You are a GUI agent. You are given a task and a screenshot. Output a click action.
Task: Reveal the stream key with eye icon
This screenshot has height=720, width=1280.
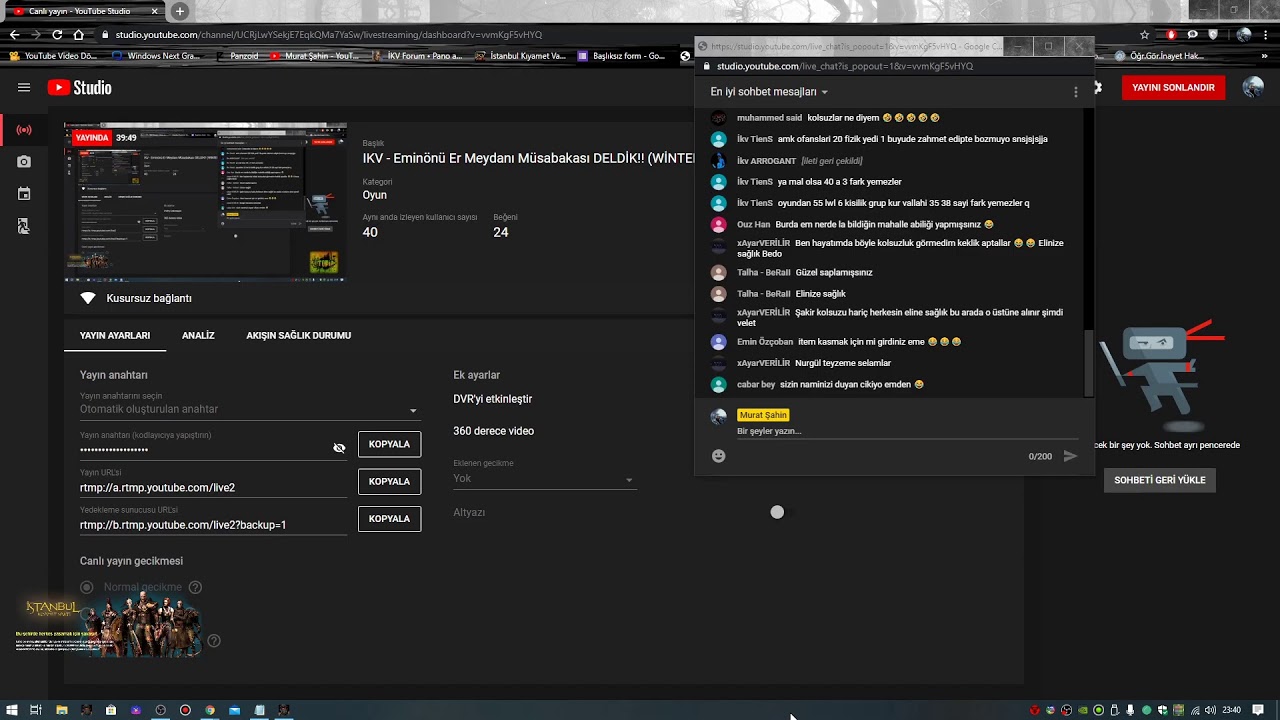coord(339,448)
